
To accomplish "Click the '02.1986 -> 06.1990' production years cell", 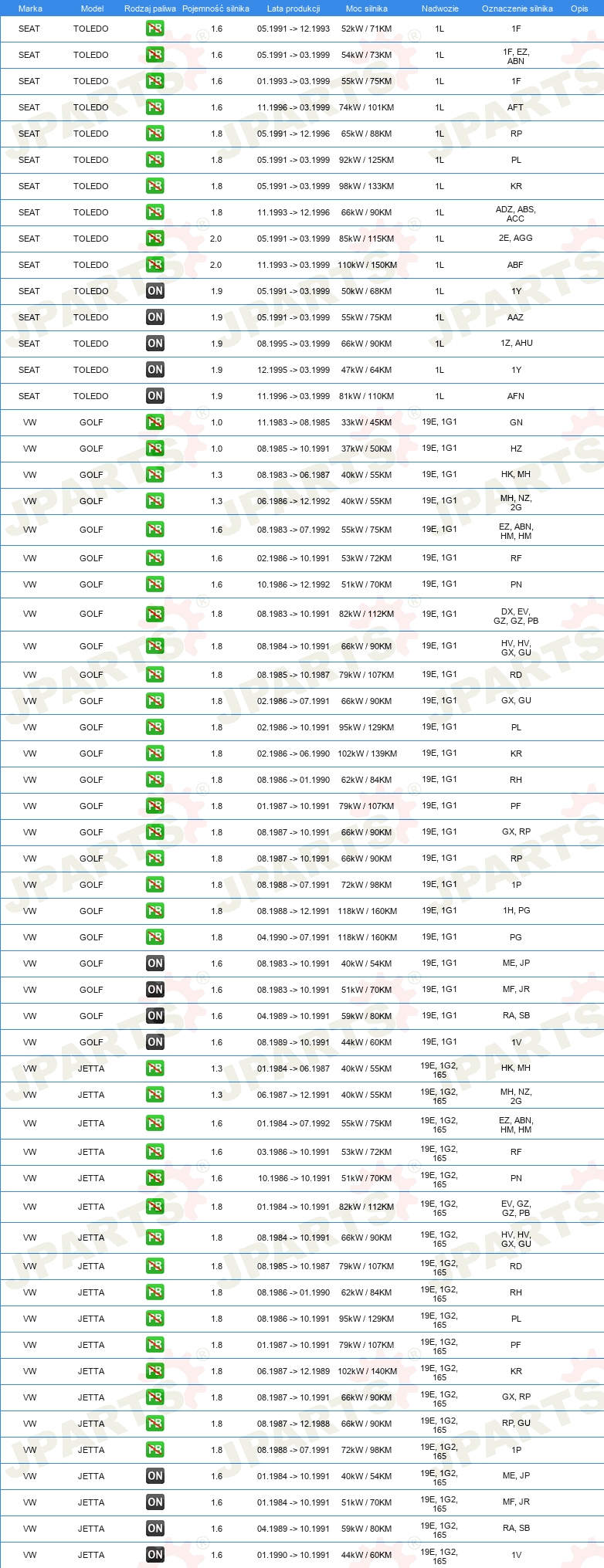I will (x=294, y=754).
